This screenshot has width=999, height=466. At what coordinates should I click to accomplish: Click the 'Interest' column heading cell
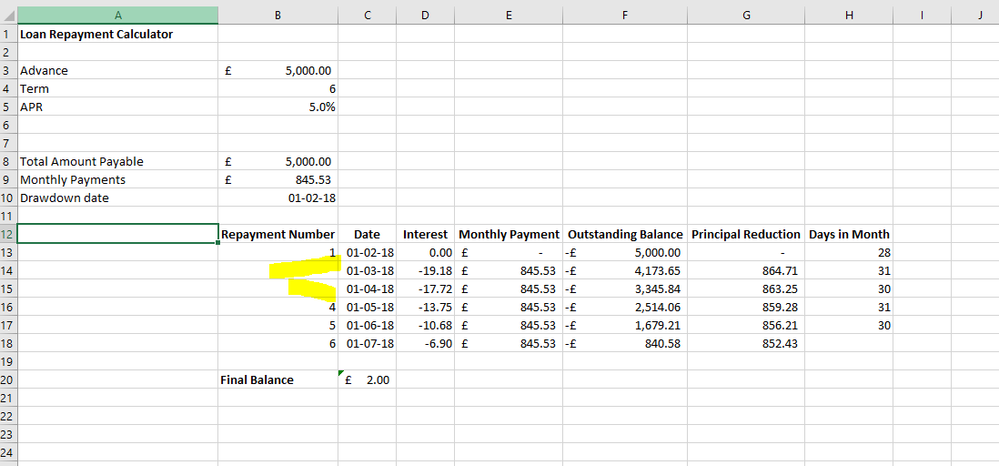click(x=426, y=234)
